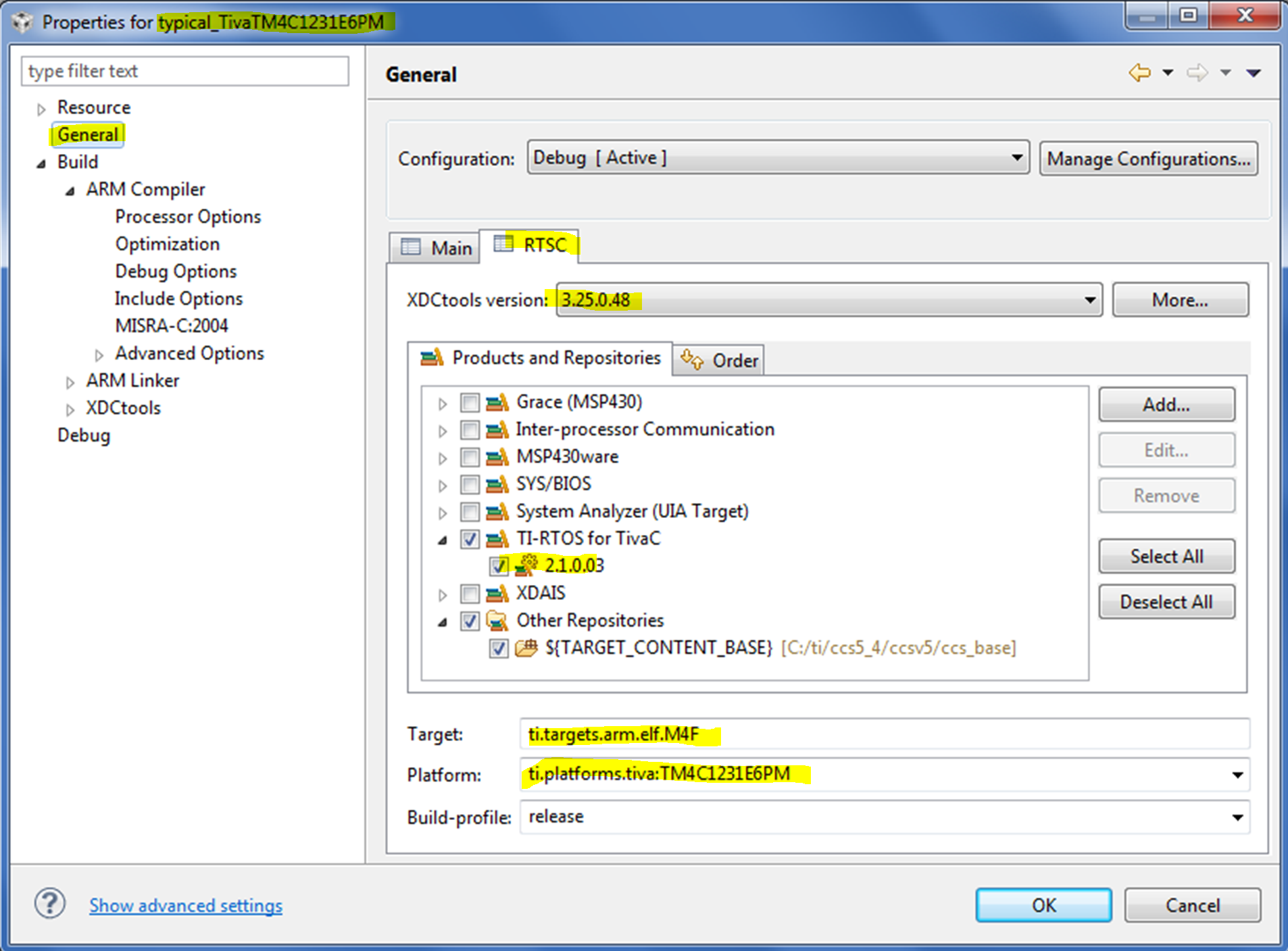Click the type filter text field
The image size is (1288, 951).
tap(185, 71)
